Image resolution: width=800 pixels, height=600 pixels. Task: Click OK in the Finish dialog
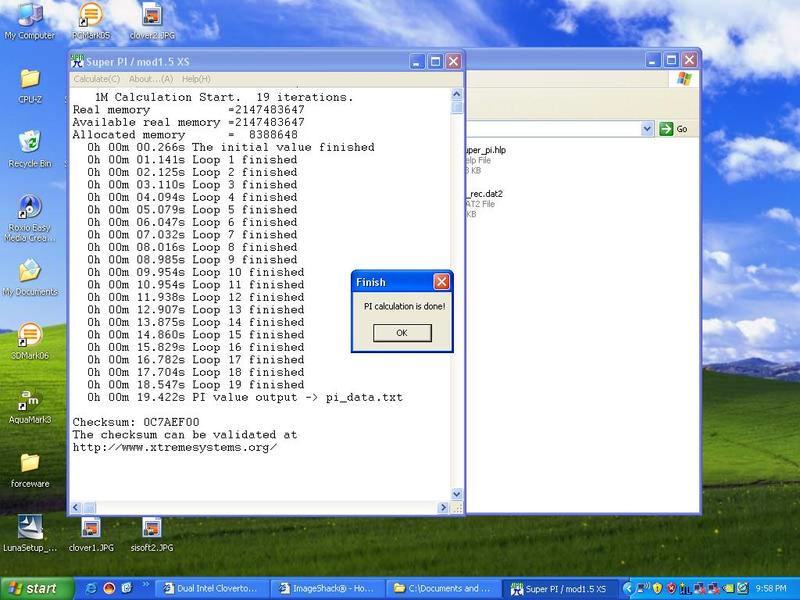click(x=402, y=333)
